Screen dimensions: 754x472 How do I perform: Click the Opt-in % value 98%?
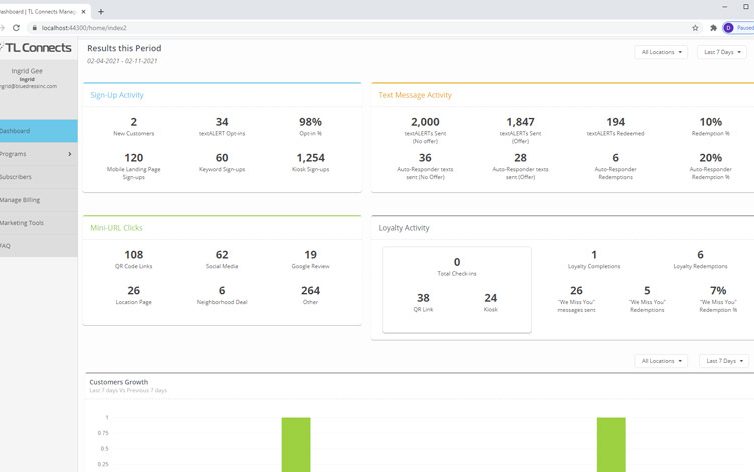310,122
